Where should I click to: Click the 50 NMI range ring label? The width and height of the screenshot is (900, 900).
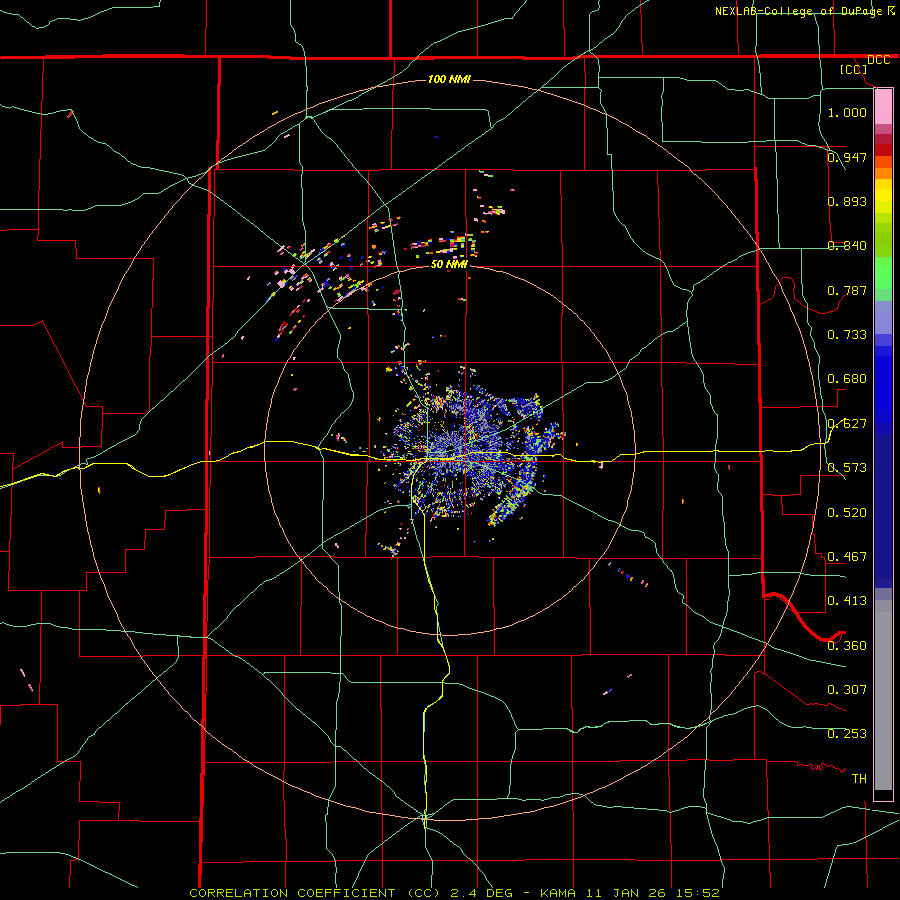(x=449, y=265)
